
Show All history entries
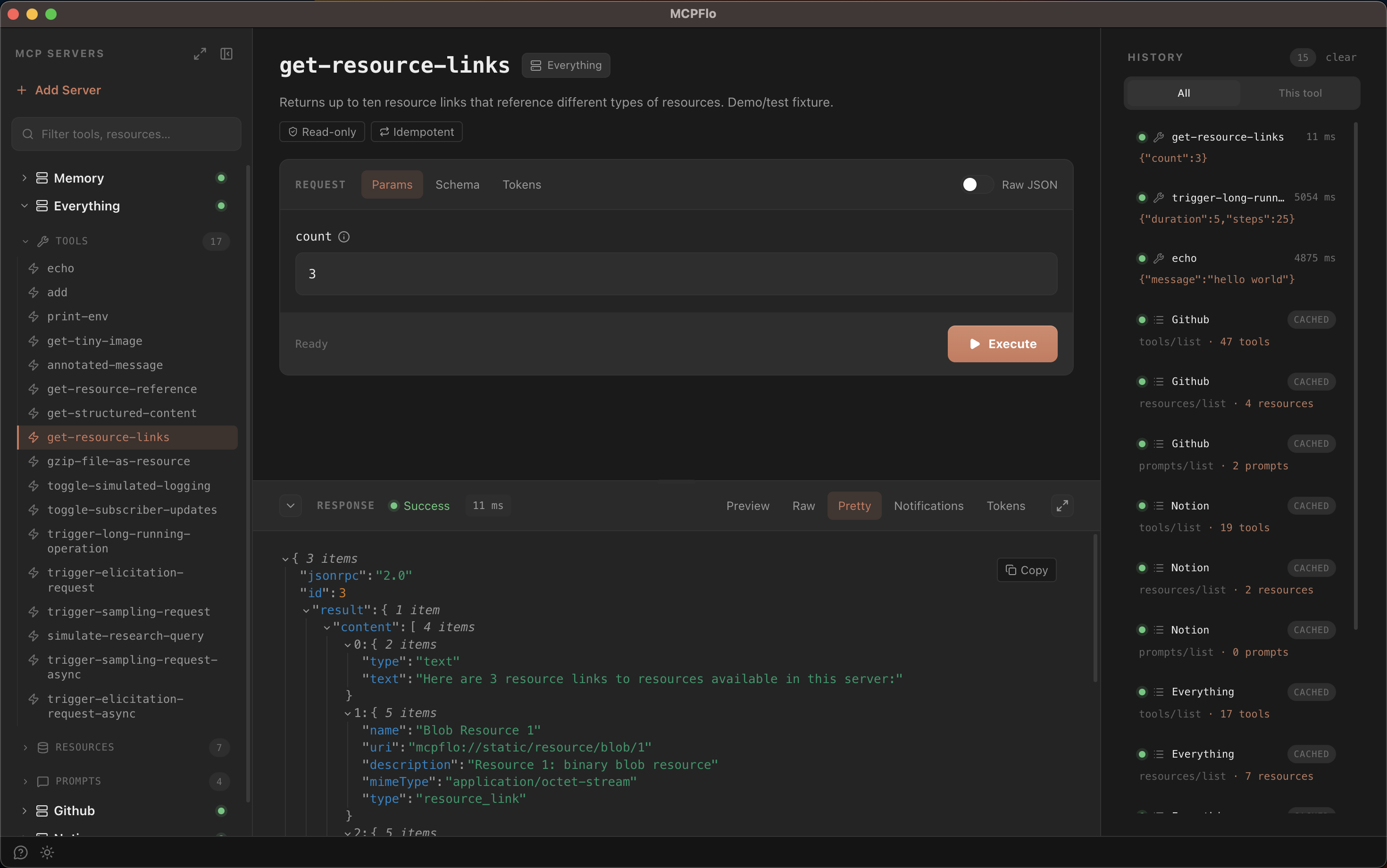tap(1183, 93)
